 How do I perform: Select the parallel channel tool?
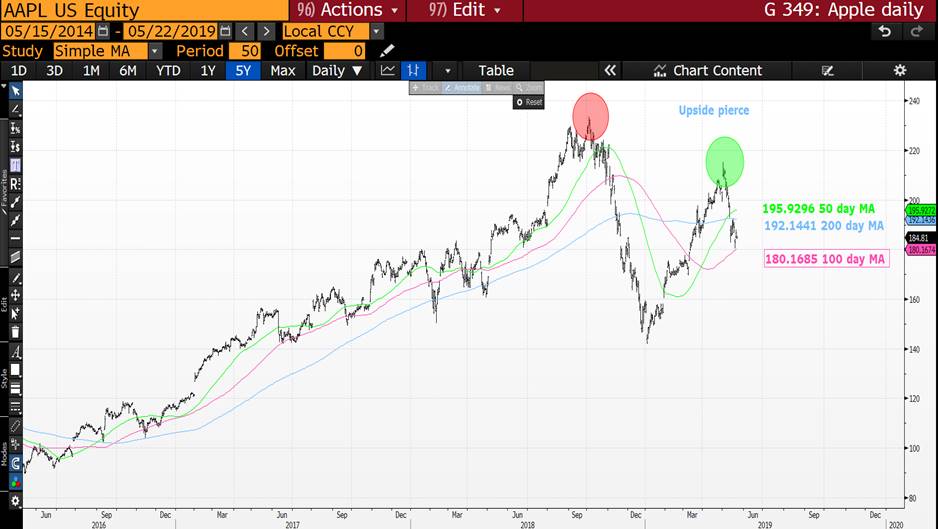pos(16,257)
